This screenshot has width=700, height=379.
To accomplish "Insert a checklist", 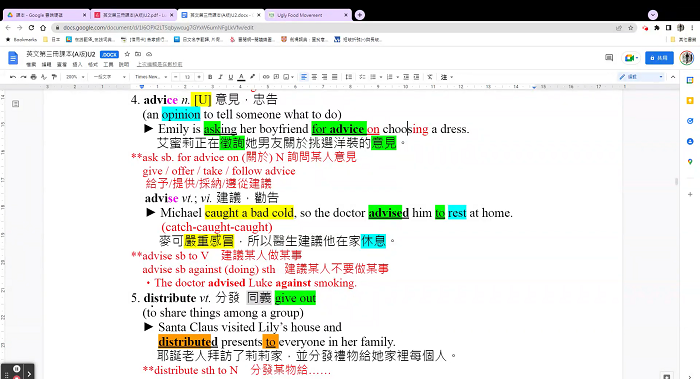I will pyautogui.click(x=362, y=77).
